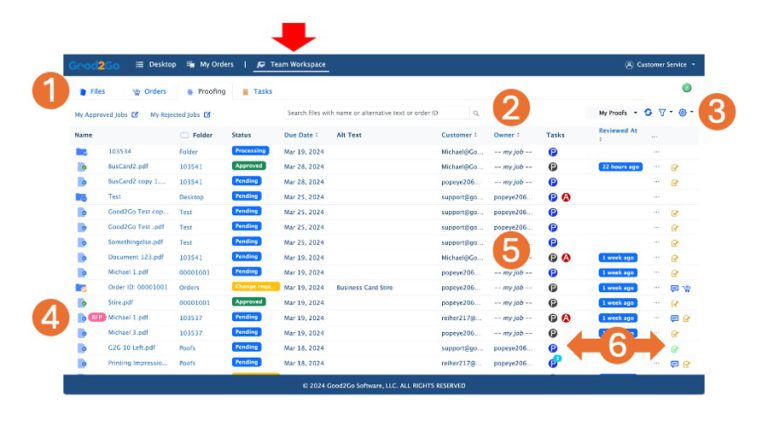Viewport: 768px width, 432px height.
Task: Switch to the Orders tab
Action: click(x=149, y=92)
